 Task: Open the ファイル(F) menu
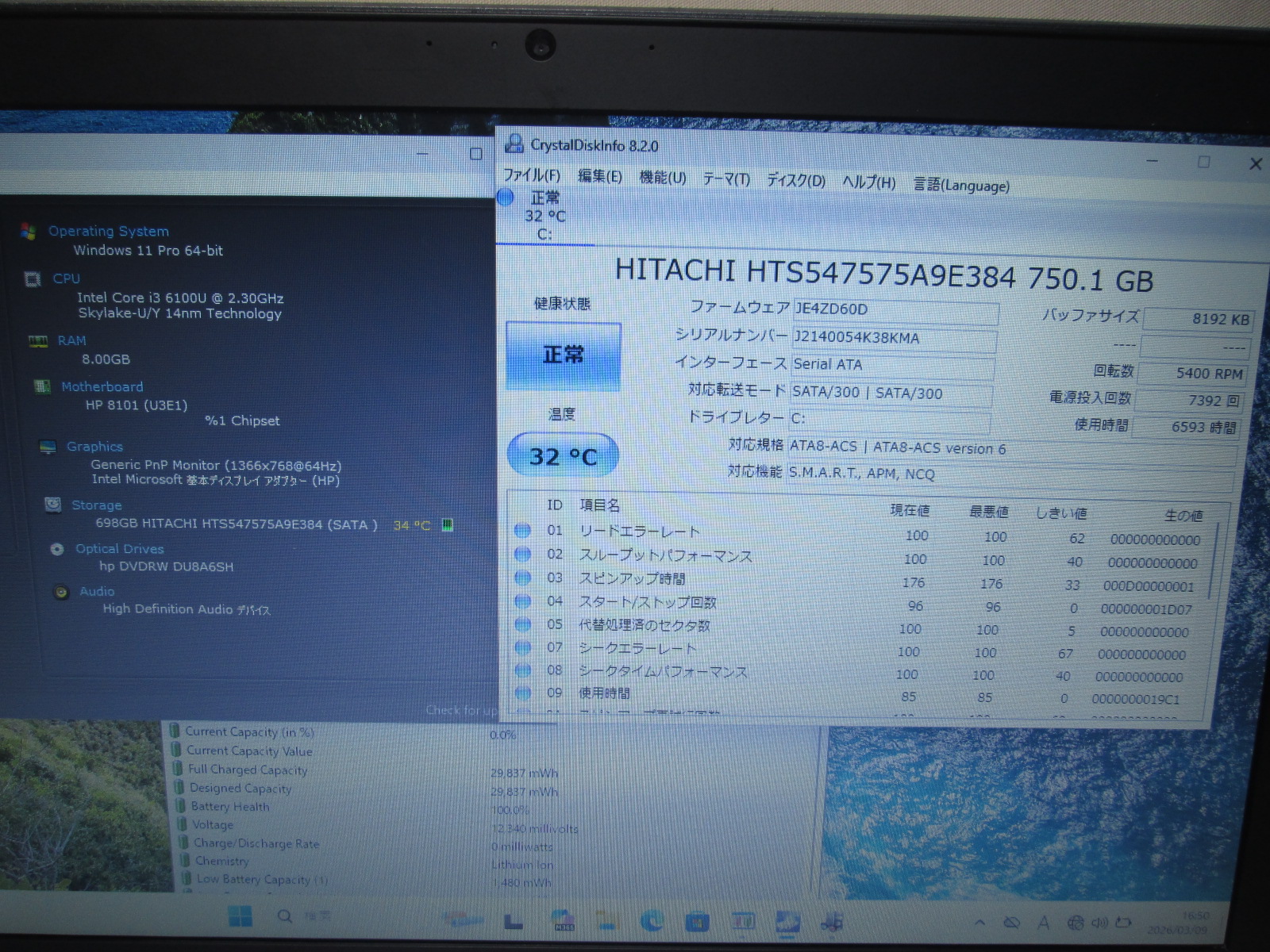pos(531,175)
